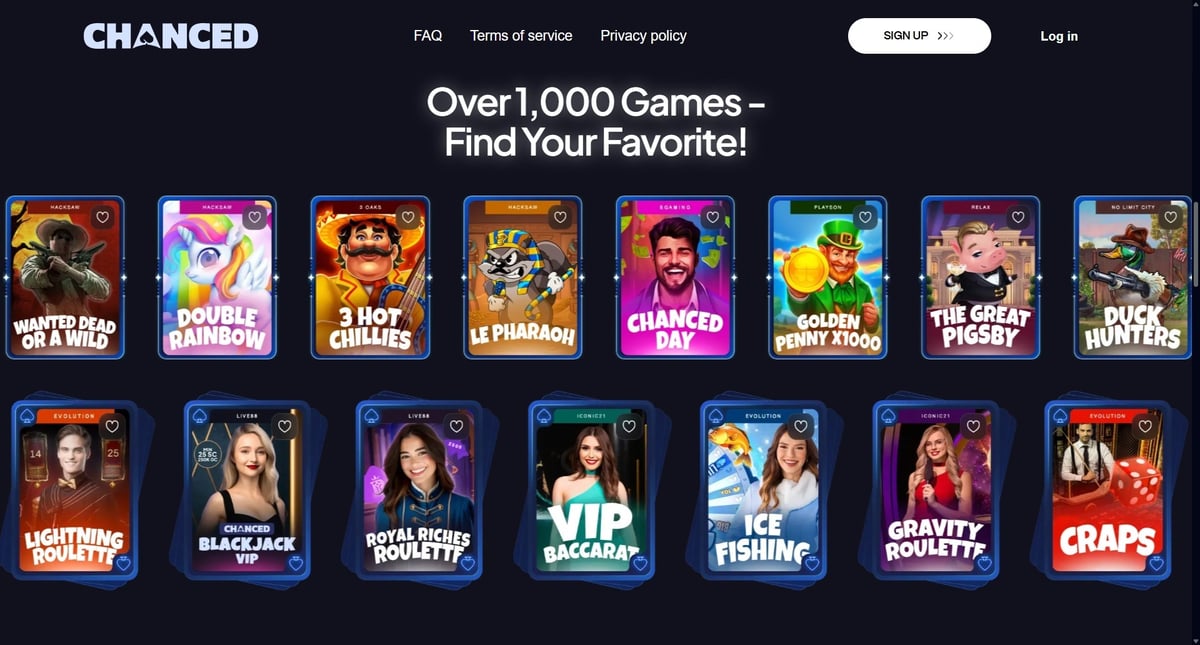The height and width of the screenshot is (645, 1200).
Task: Click the heart icon on Le Pharaoh
Action: click(x=560, y=217)
